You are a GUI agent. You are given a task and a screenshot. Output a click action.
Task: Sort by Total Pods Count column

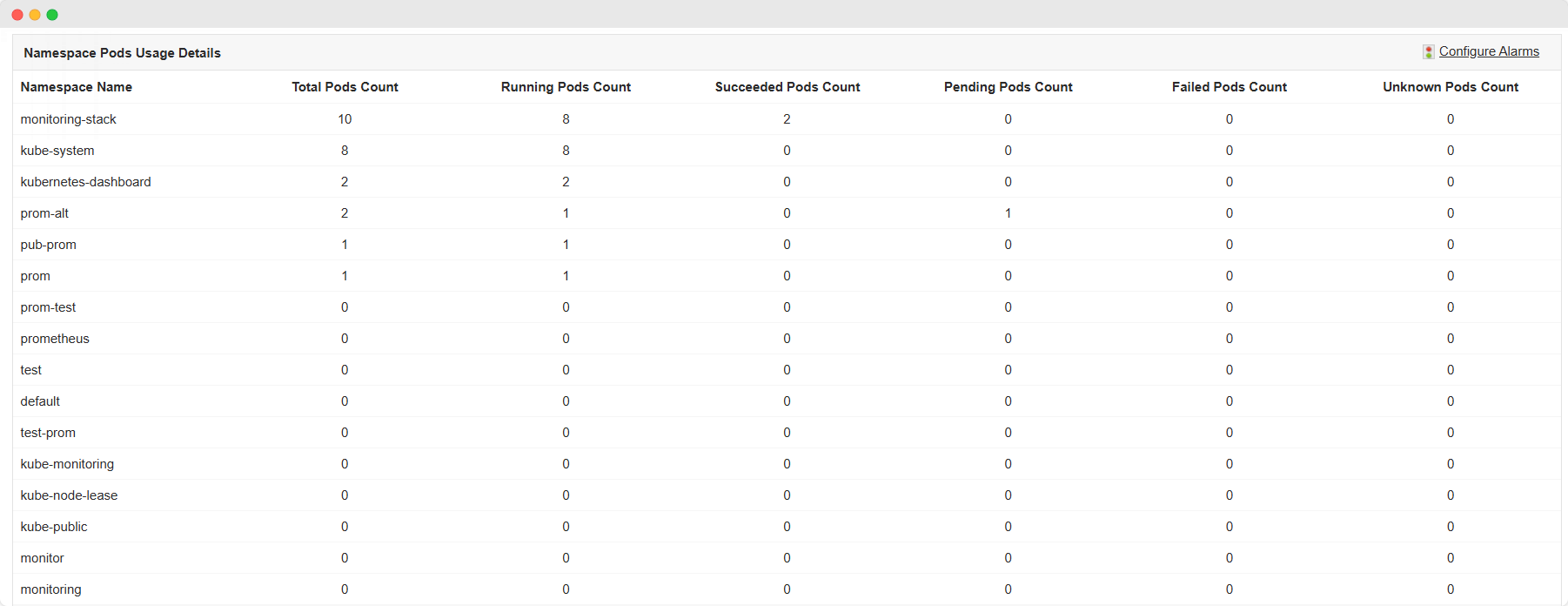tap(345, 87)
